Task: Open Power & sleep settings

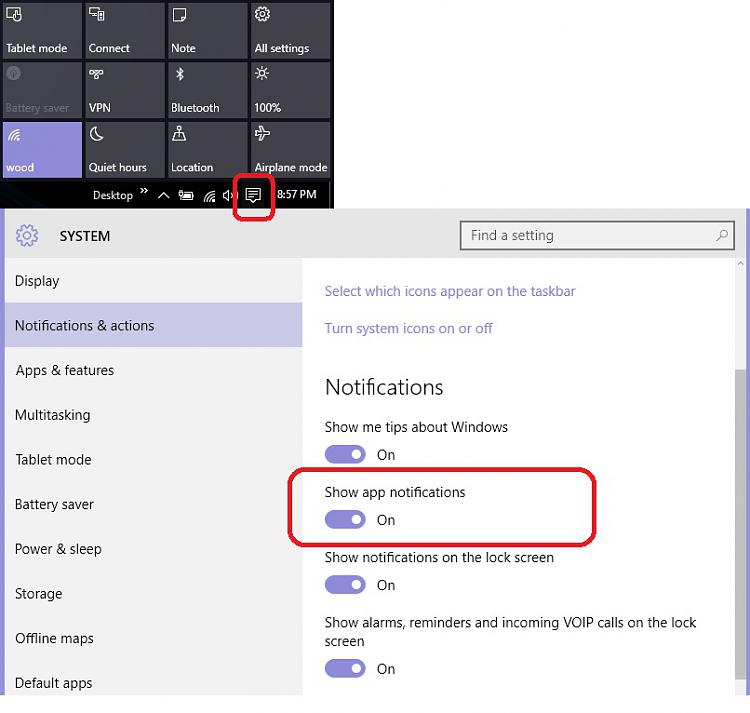Action: click(x=154, y=548)
